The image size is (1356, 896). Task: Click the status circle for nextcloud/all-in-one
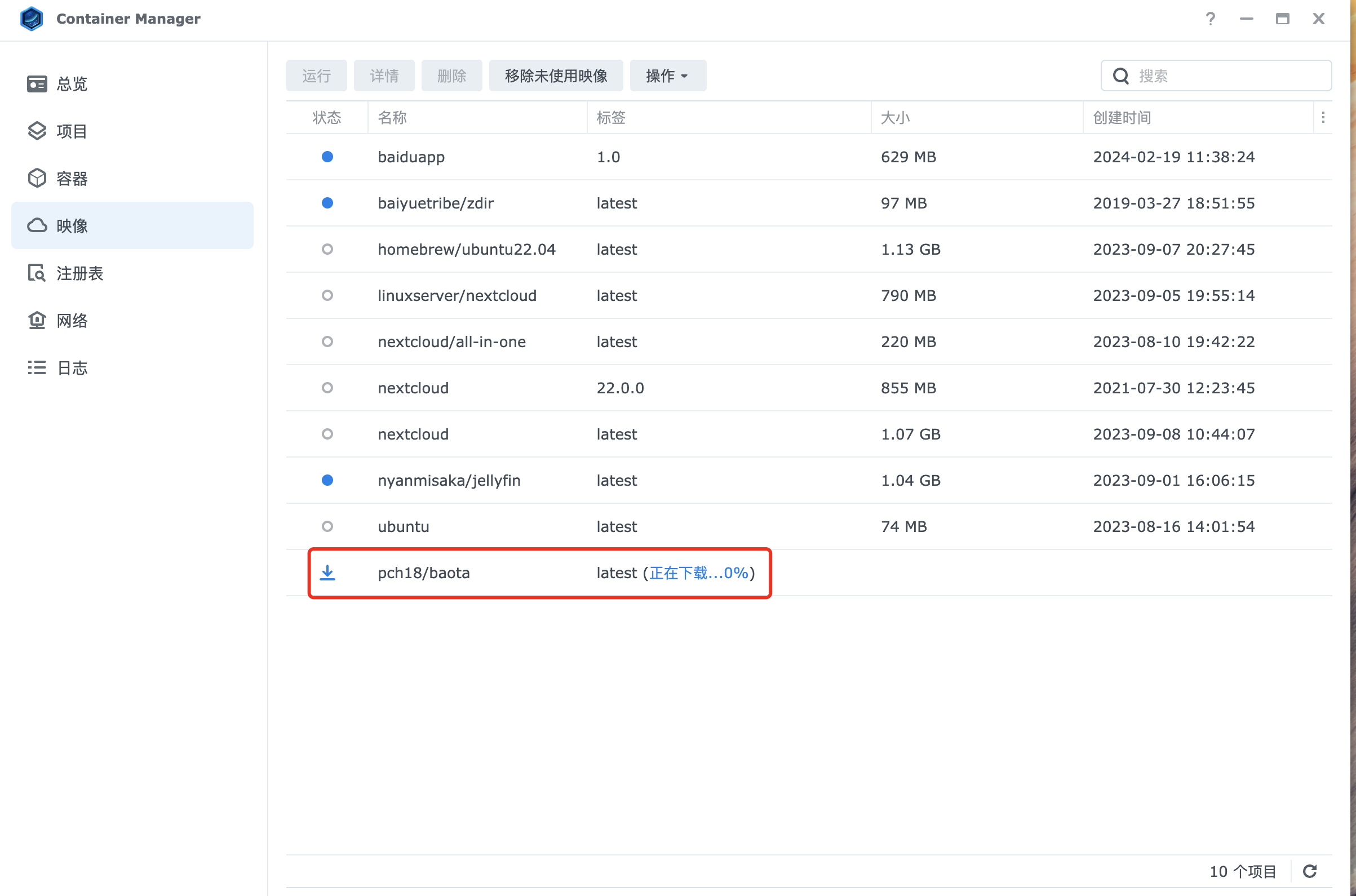pos(327,341)
